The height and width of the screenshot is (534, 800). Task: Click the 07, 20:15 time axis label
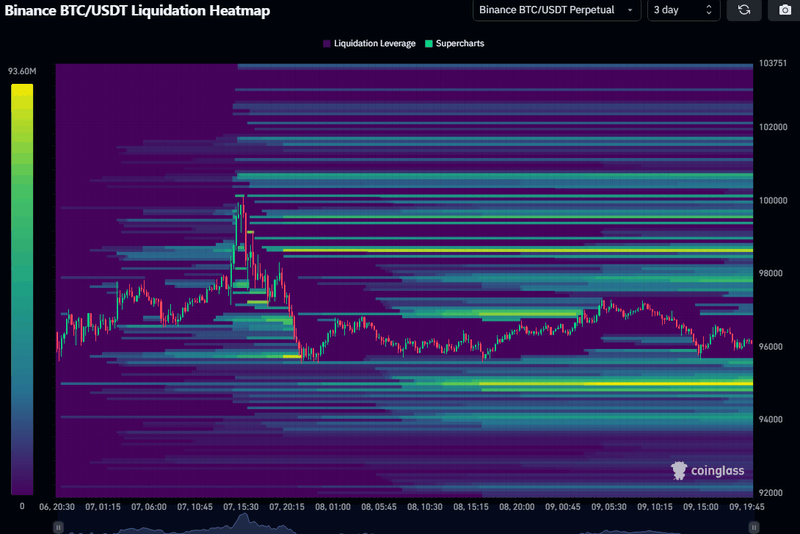[x=287, y=506]
